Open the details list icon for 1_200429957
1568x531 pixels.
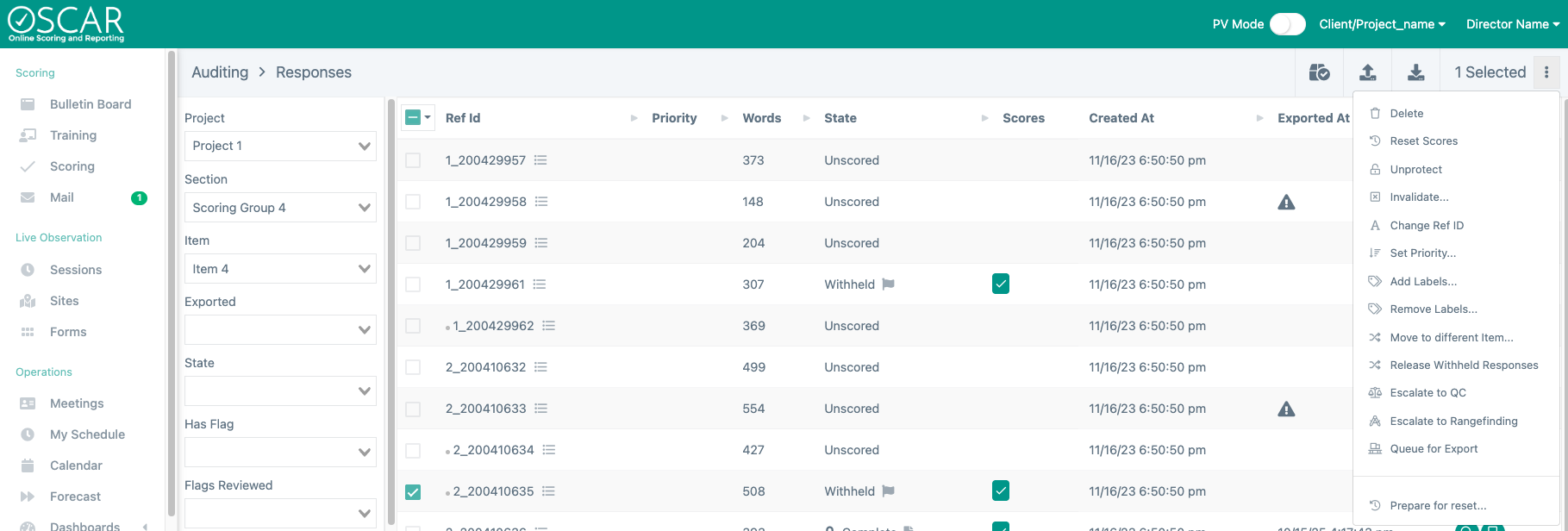pos(540,160)
